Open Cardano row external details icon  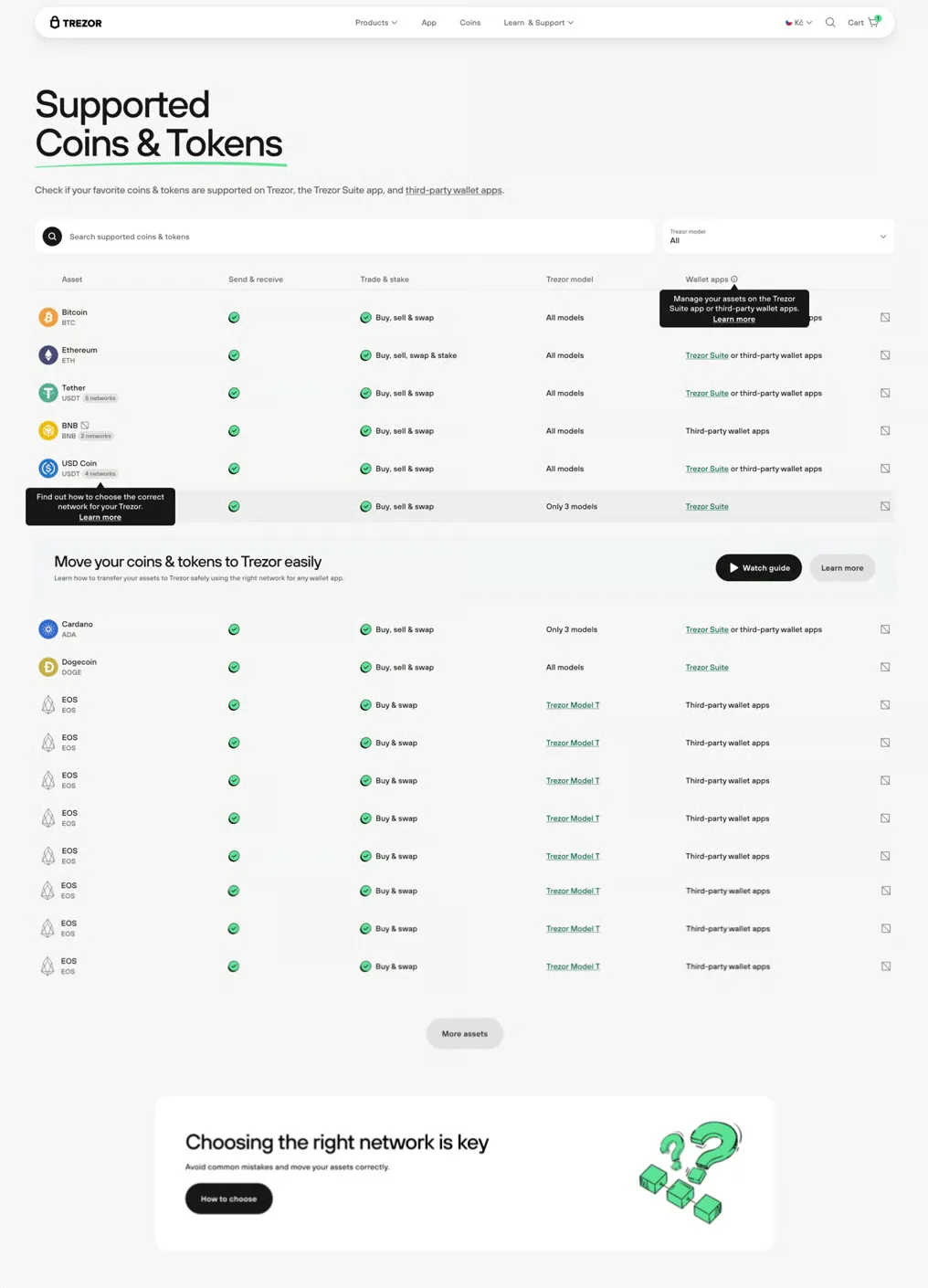(885, 629)
